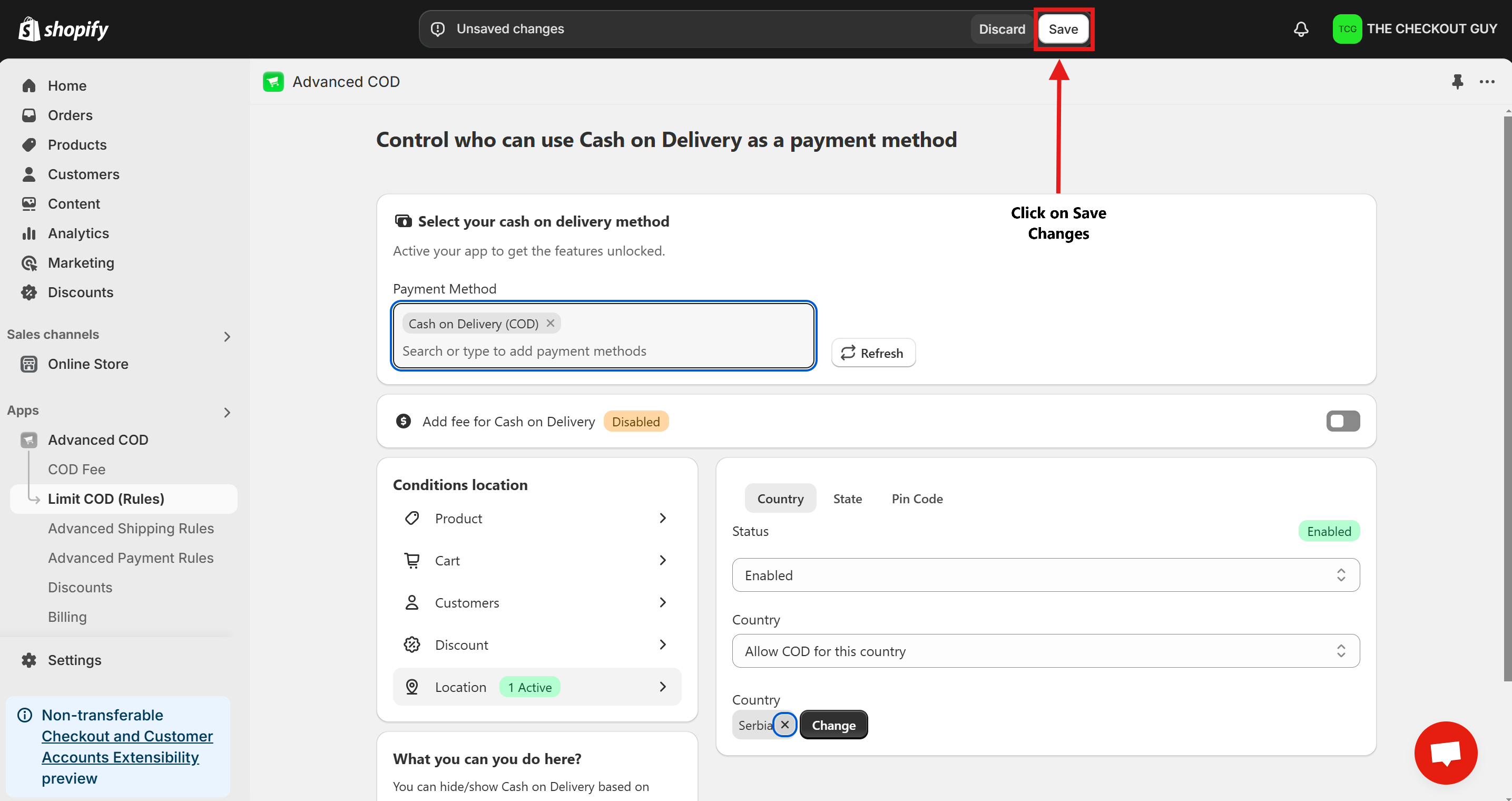Screen dimensions: 1512x801
Task: Click the Refresh payment methods button
Action: point(873,353)
